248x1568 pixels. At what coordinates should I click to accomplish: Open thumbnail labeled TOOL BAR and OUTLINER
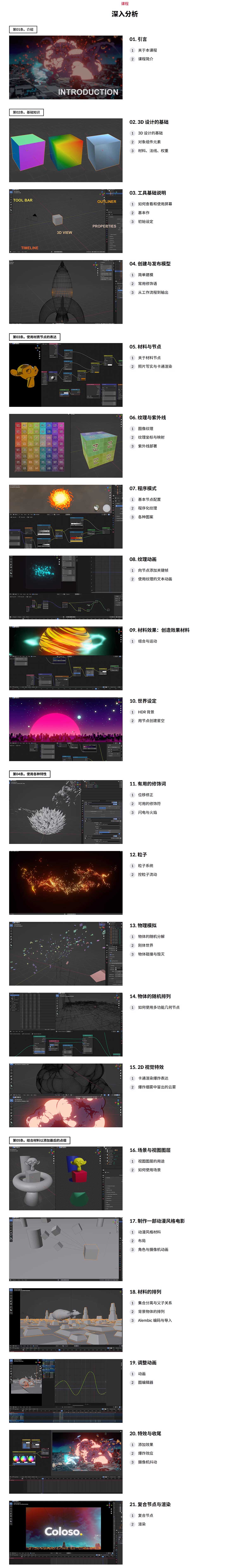coord(66,221)
